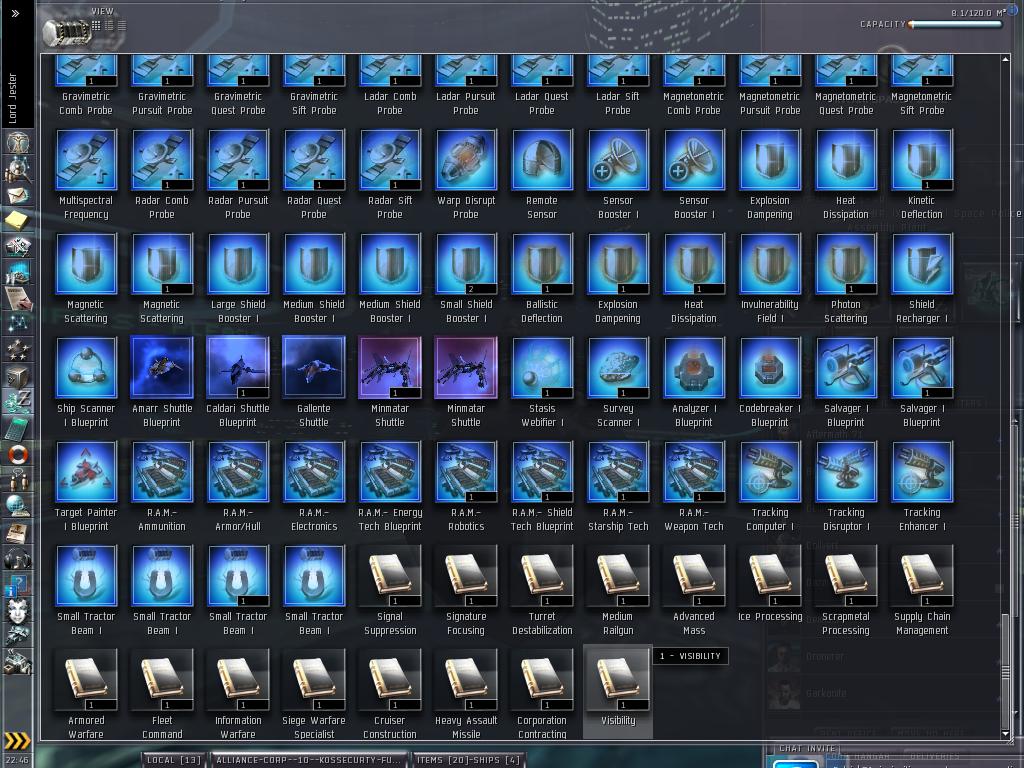
Task: Select the Tracking Disruptor I item
Action: (846, 487)
